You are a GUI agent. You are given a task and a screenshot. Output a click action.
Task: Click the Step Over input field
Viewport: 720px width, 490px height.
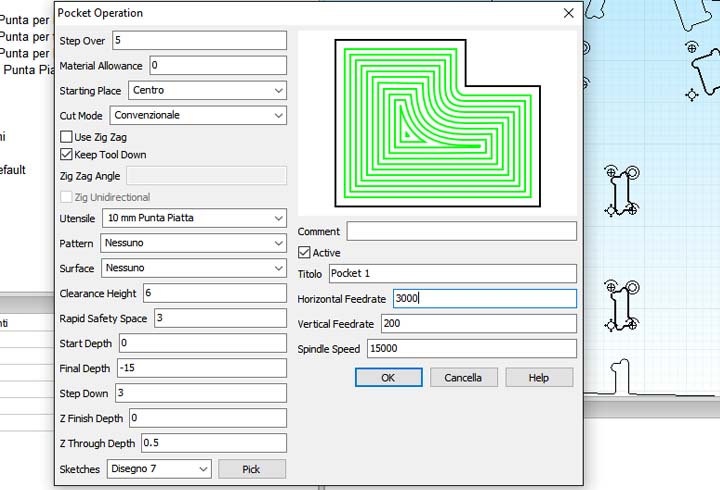200,40
